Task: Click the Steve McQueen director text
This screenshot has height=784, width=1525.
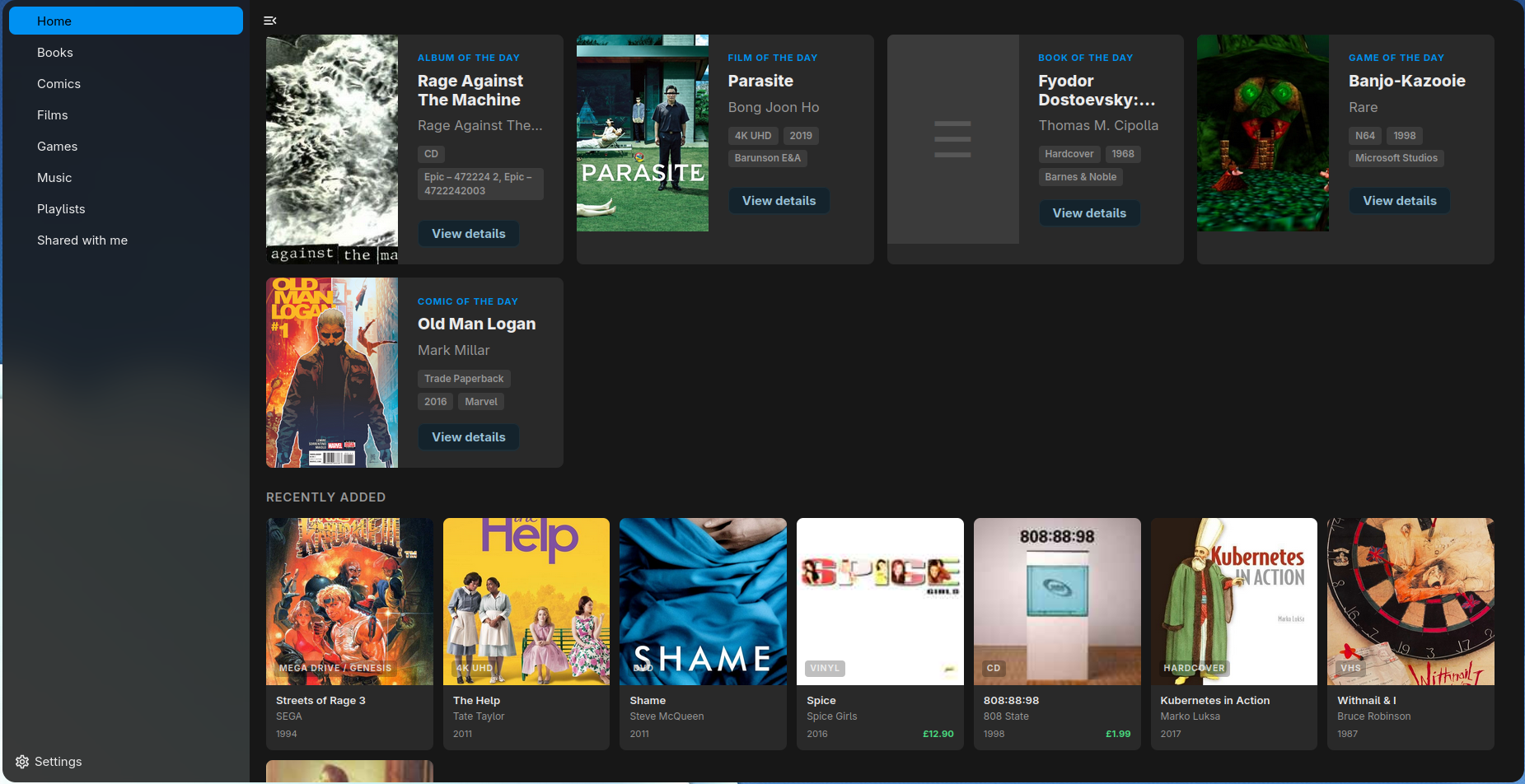Action: [x=667, y=716]
